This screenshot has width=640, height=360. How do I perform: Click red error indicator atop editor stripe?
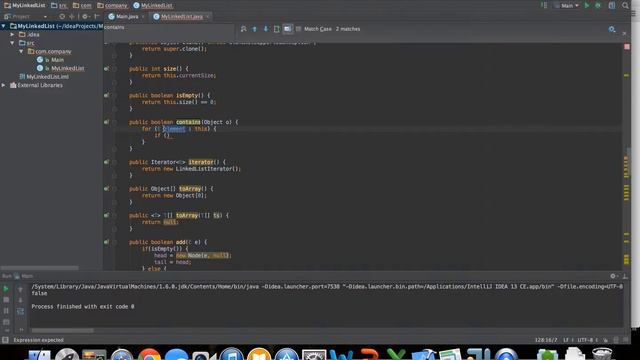pyautogui.click(x=627, y=47)
